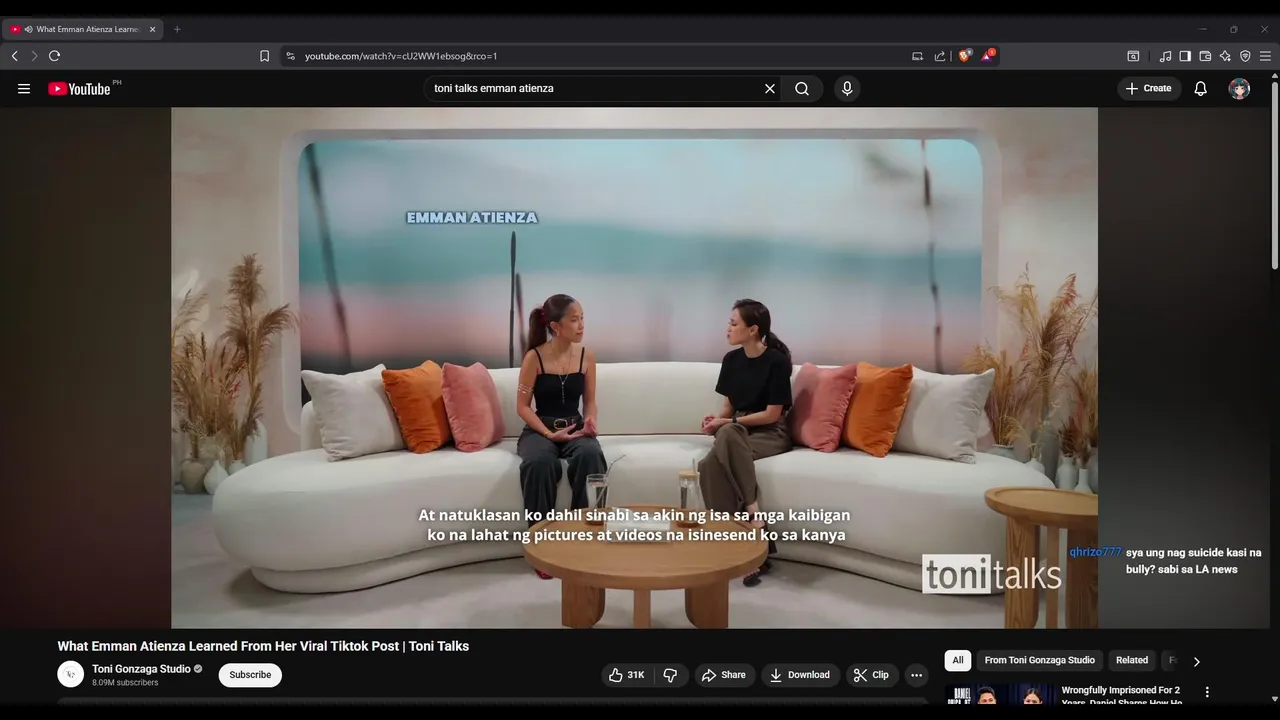View site information in address bar
The height and width of the screenshot is (720, 1280).
[290, 56]
